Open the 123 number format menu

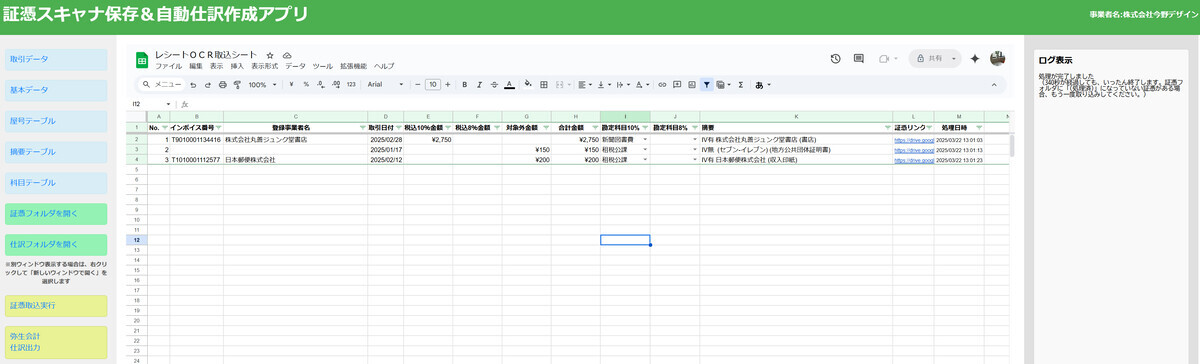tap(351, 85)
